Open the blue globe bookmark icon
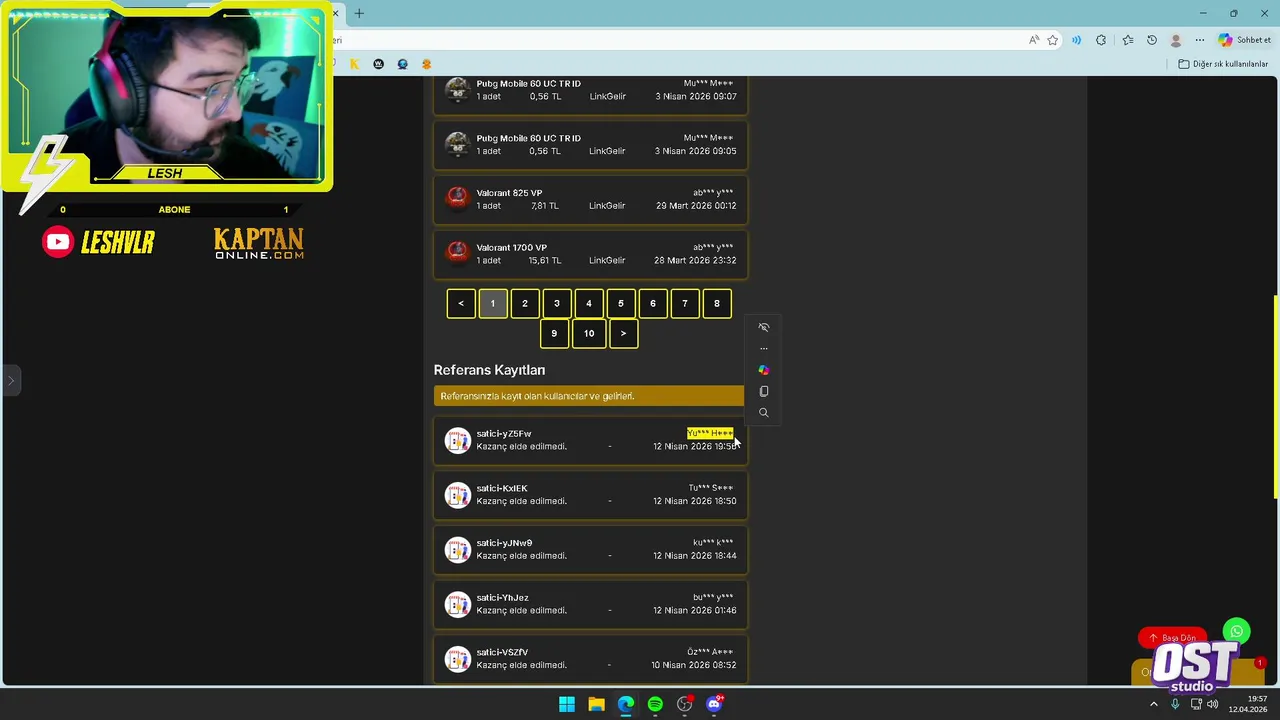 coord(402,64)
